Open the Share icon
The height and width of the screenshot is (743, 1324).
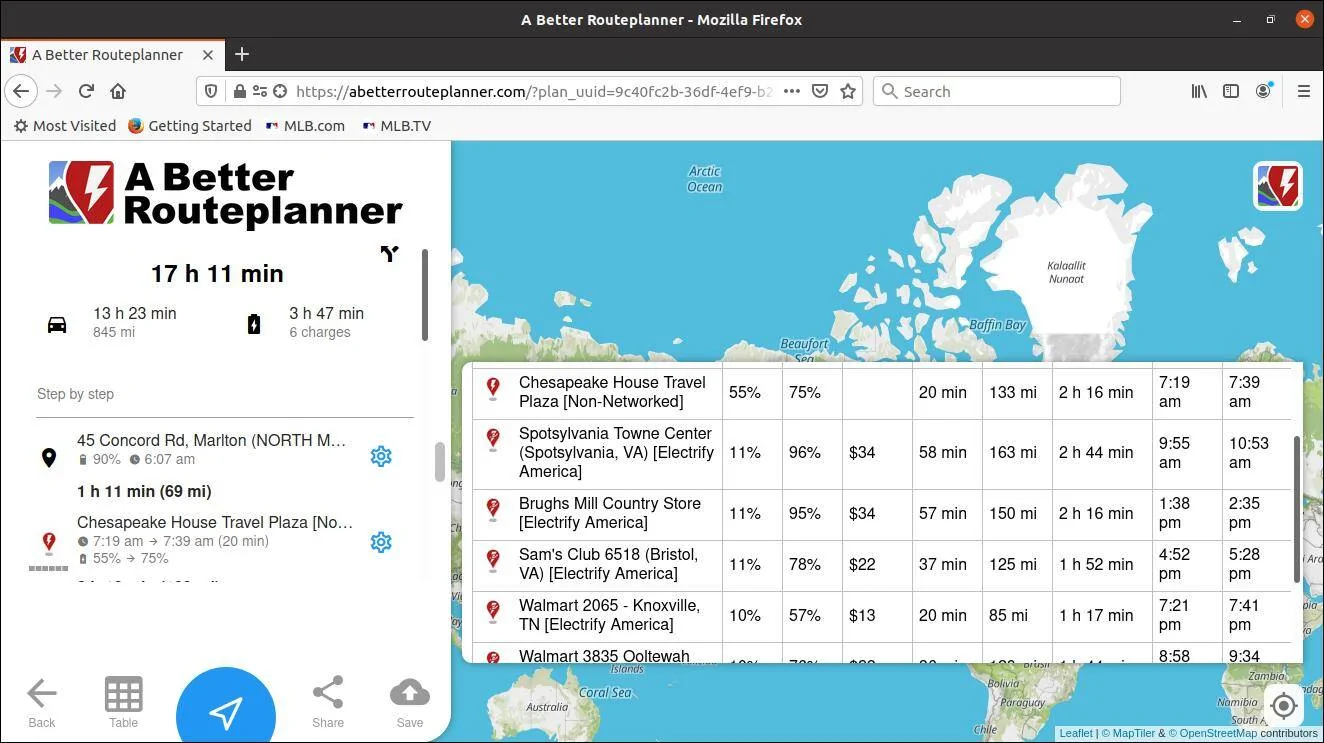pos(328,692)
